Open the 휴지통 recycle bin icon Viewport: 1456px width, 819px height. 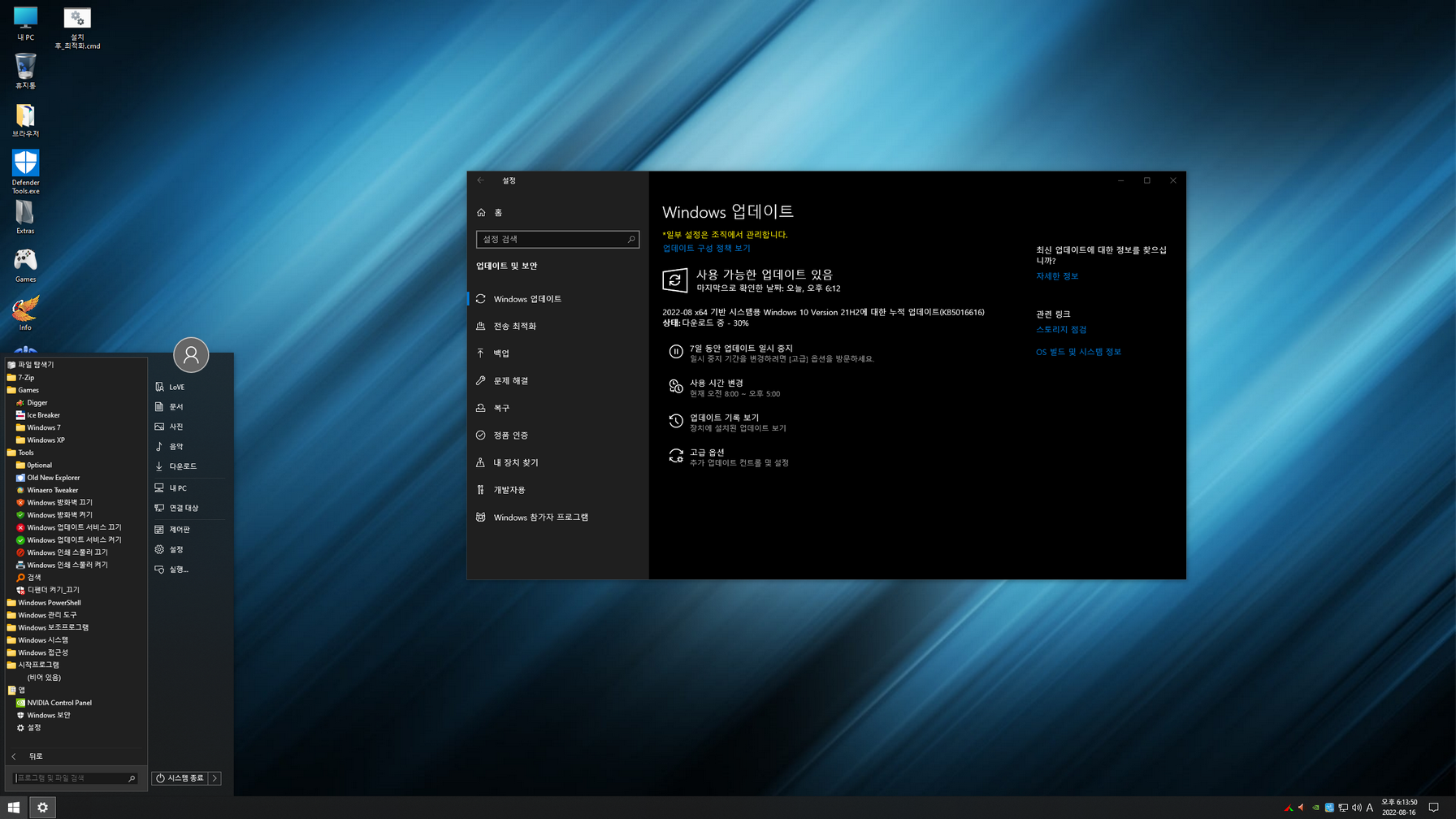point(25,71)
